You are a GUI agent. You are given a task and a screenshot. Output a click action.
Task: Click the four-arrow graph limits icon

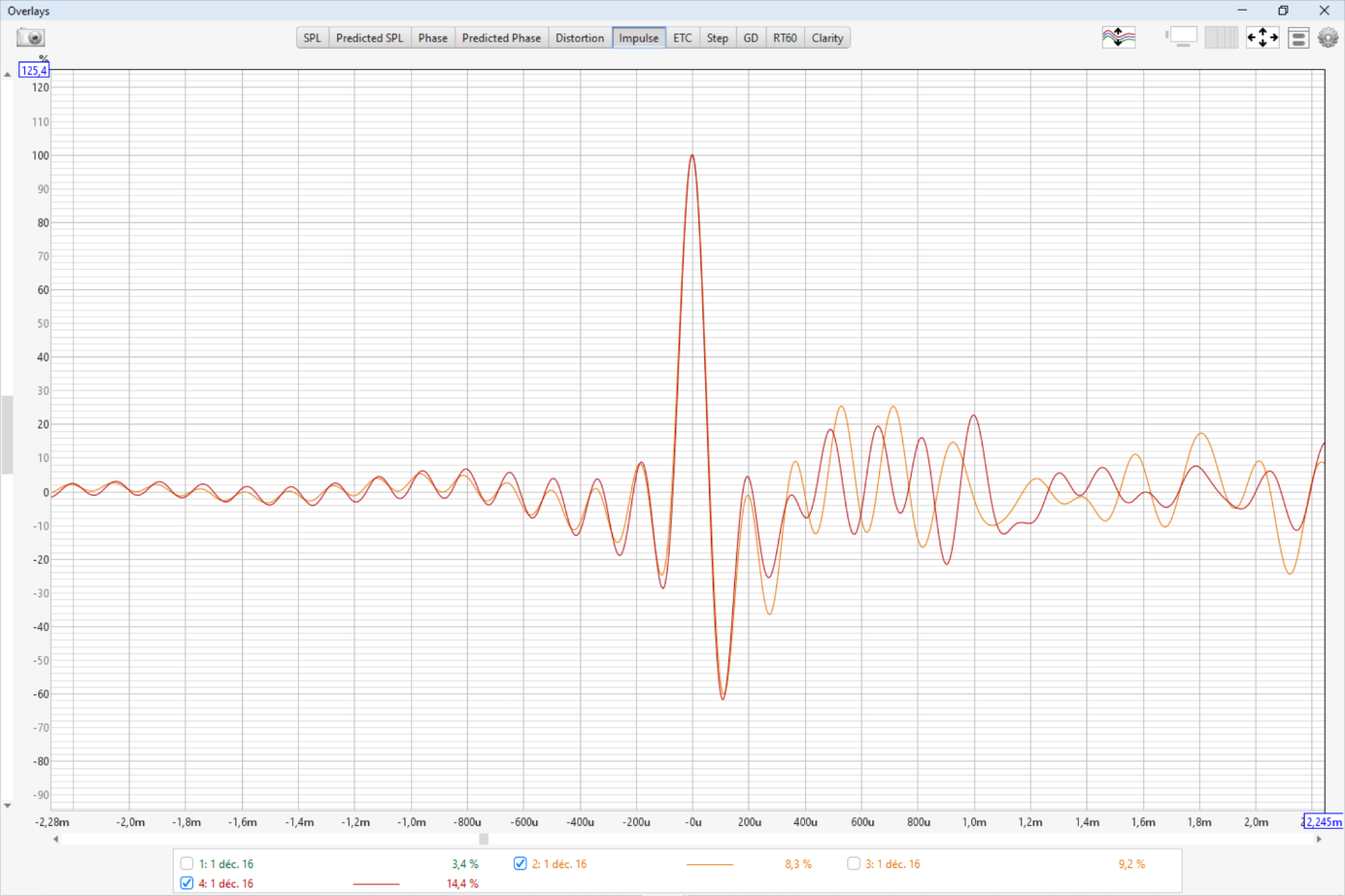pyautogui.click(x=1262, y=37)
